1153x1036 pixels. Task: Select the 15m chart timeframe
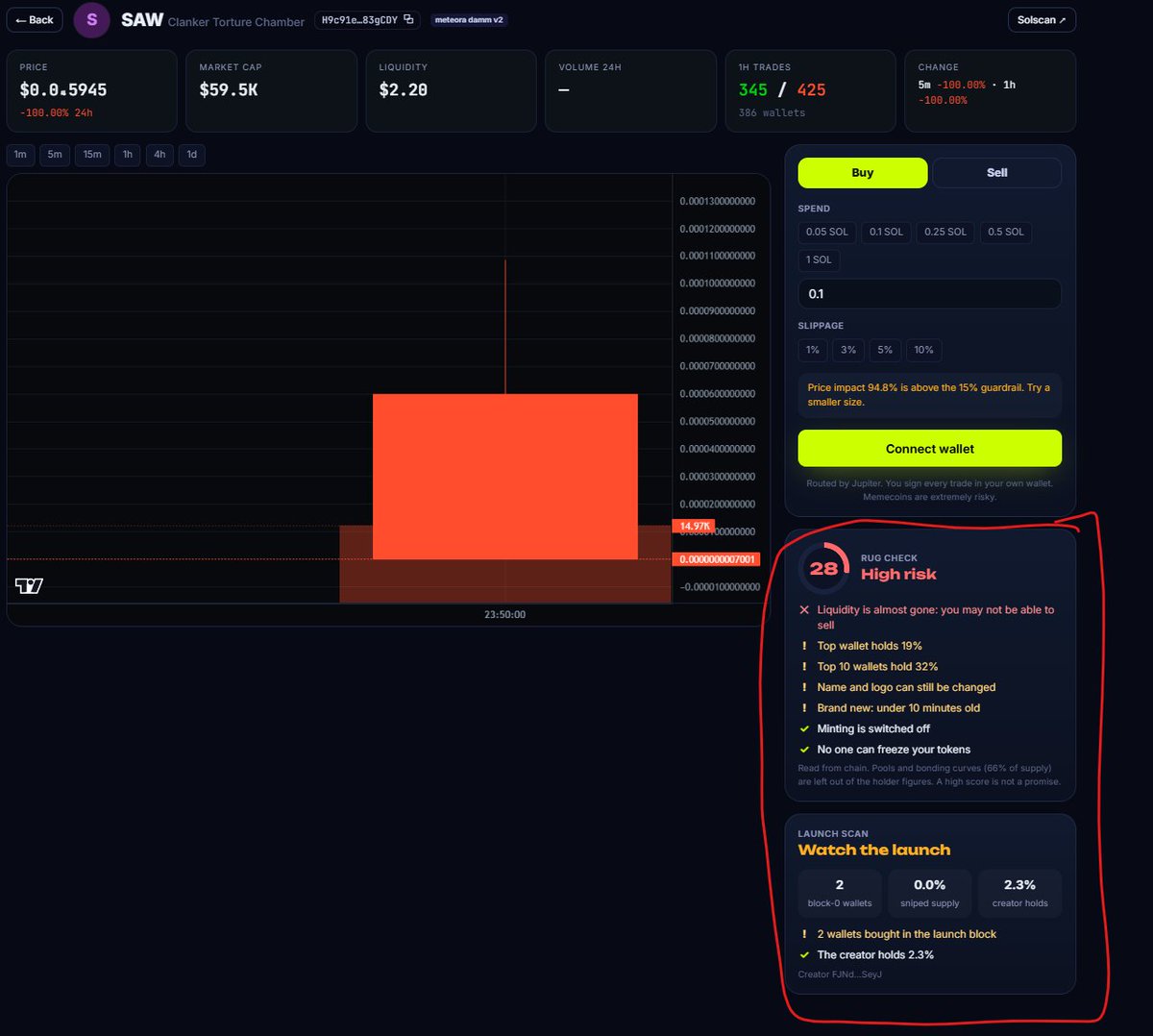click(92, 155)
